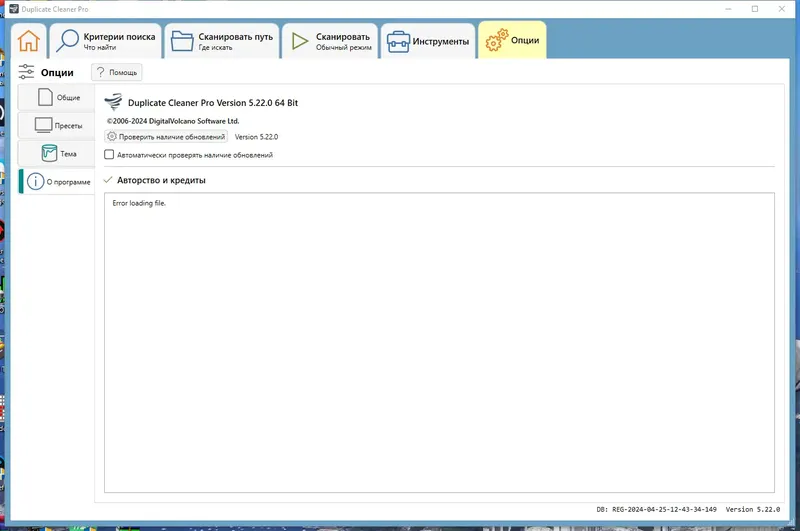Click the DB: REG-2024-04-25 status text
Viewport: 800px width, 531px height.
pyautogui.click(x=656, y=510)
